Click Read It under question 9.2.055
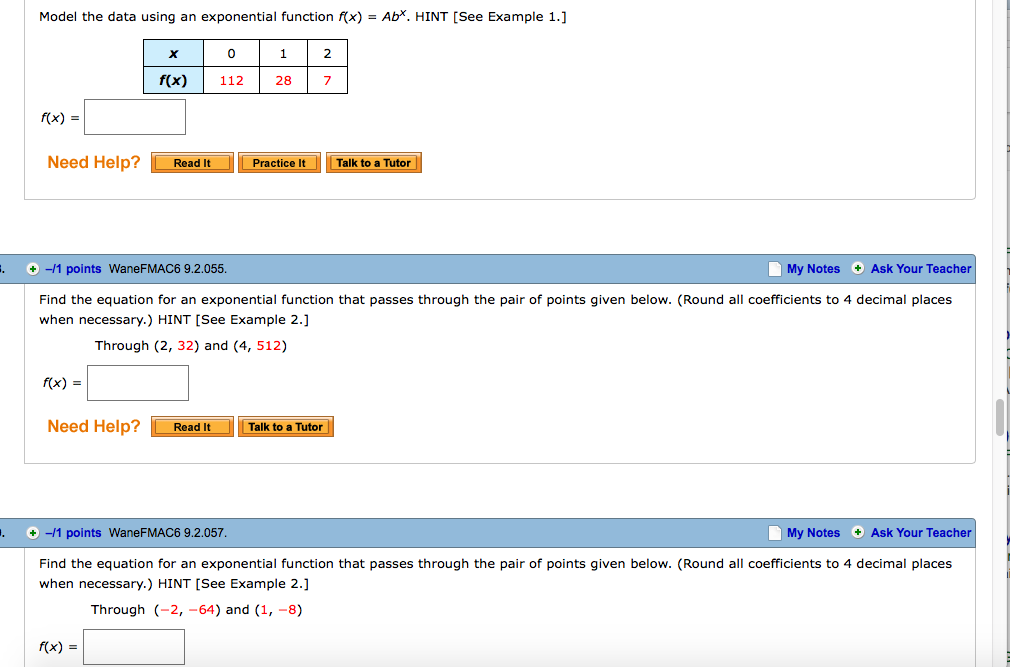The image size is (1010, 667). tap(192, 427)
